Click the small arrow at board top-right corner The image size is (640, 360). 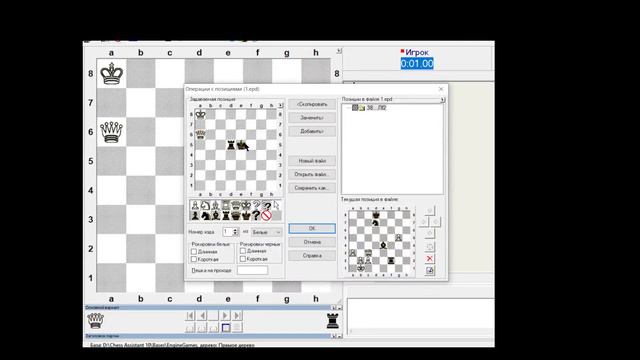click(339, 51)
